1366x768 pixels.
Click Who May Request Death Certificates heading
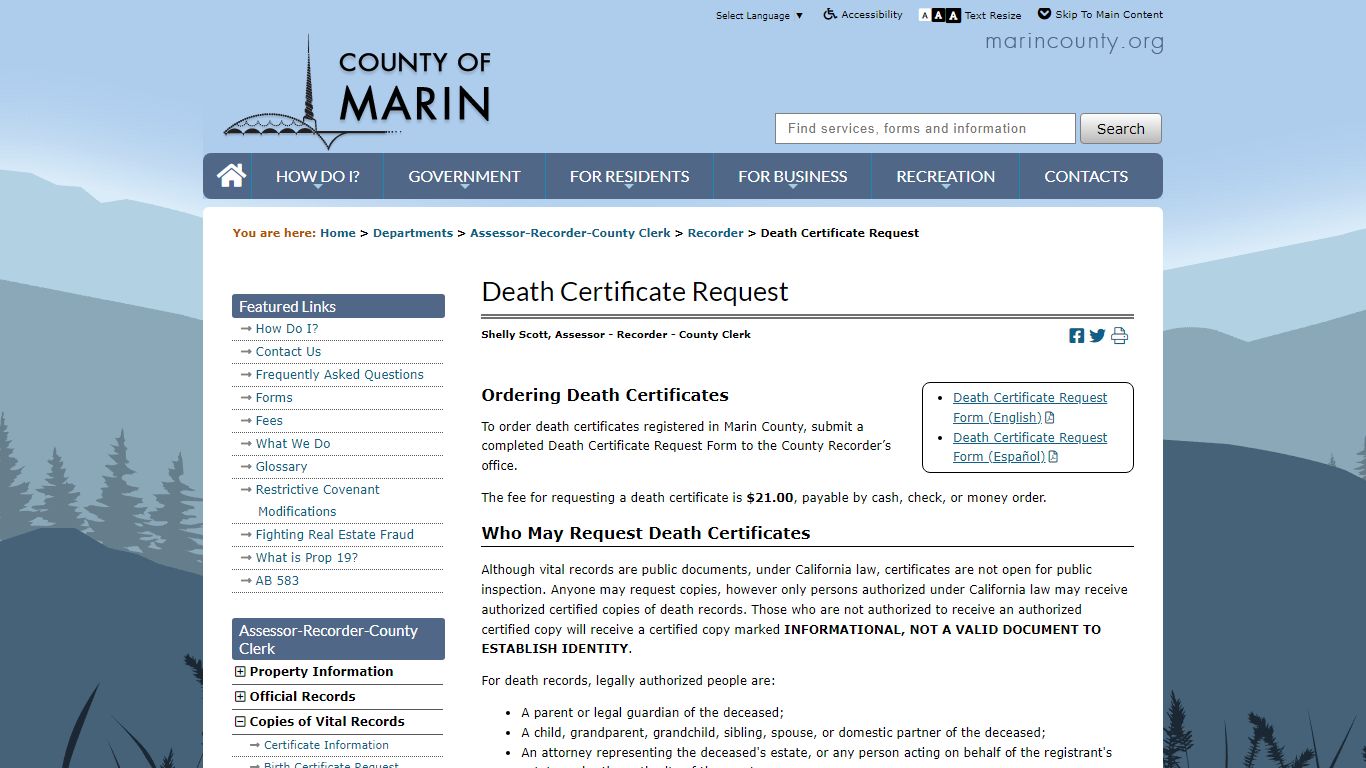coord(646,533)
